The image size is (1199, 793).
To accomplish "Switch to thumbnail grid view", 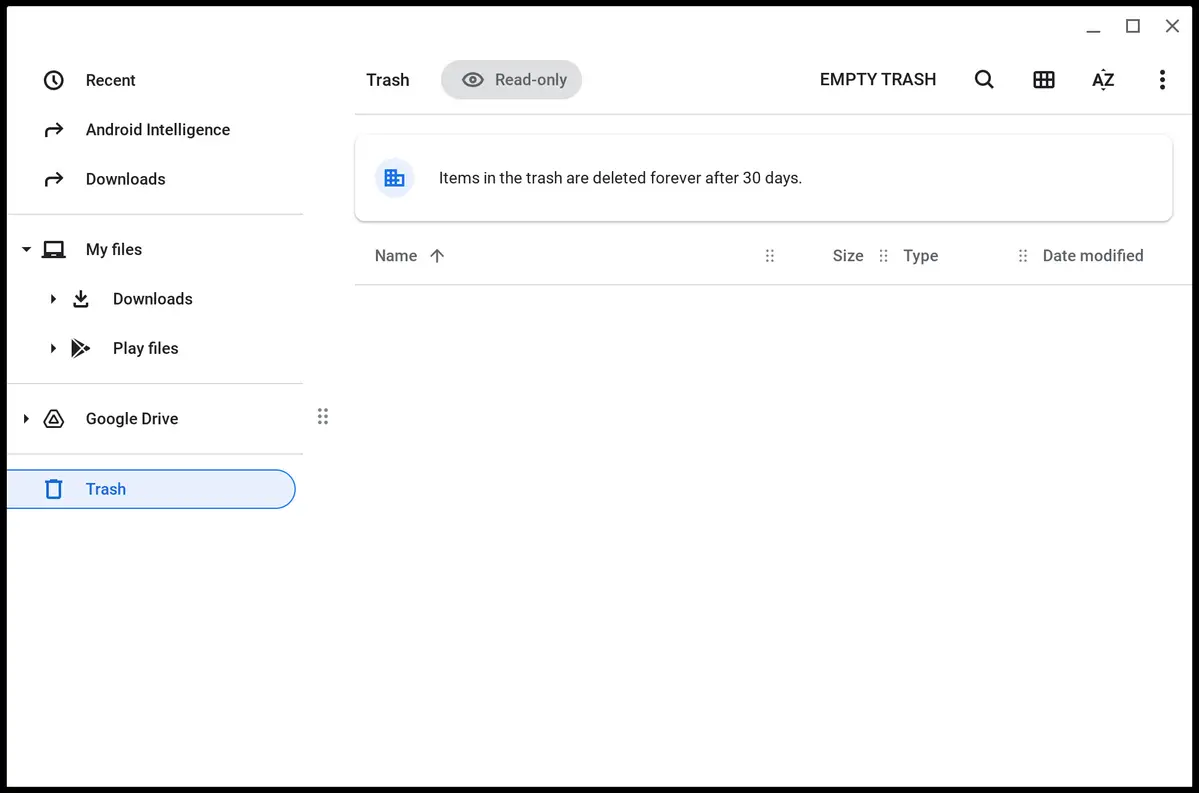I will (x=1043, y=80).
